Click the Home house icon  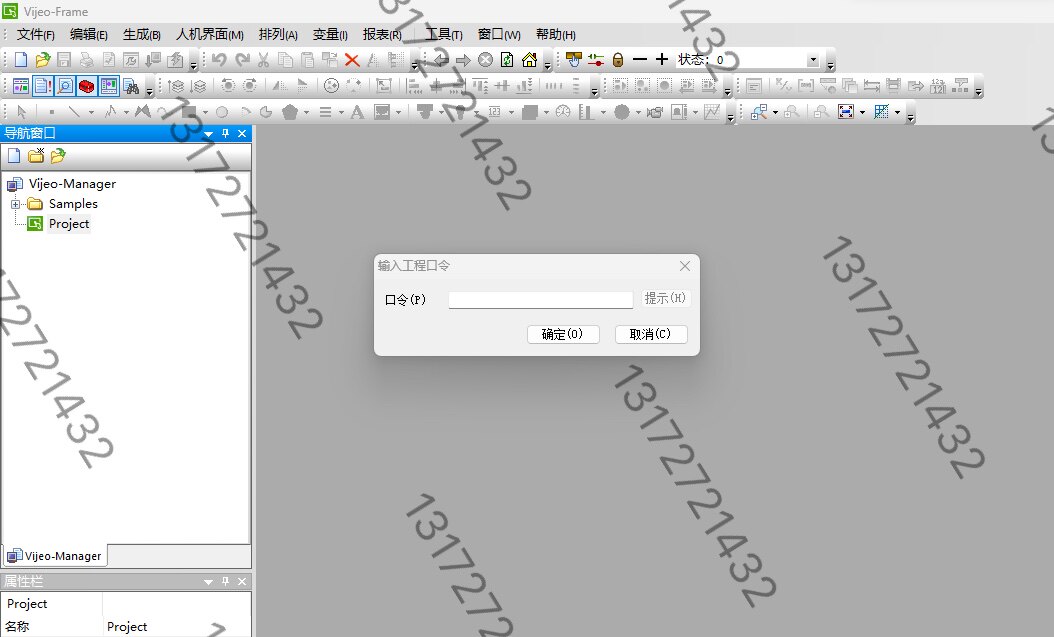pos(530,60)
